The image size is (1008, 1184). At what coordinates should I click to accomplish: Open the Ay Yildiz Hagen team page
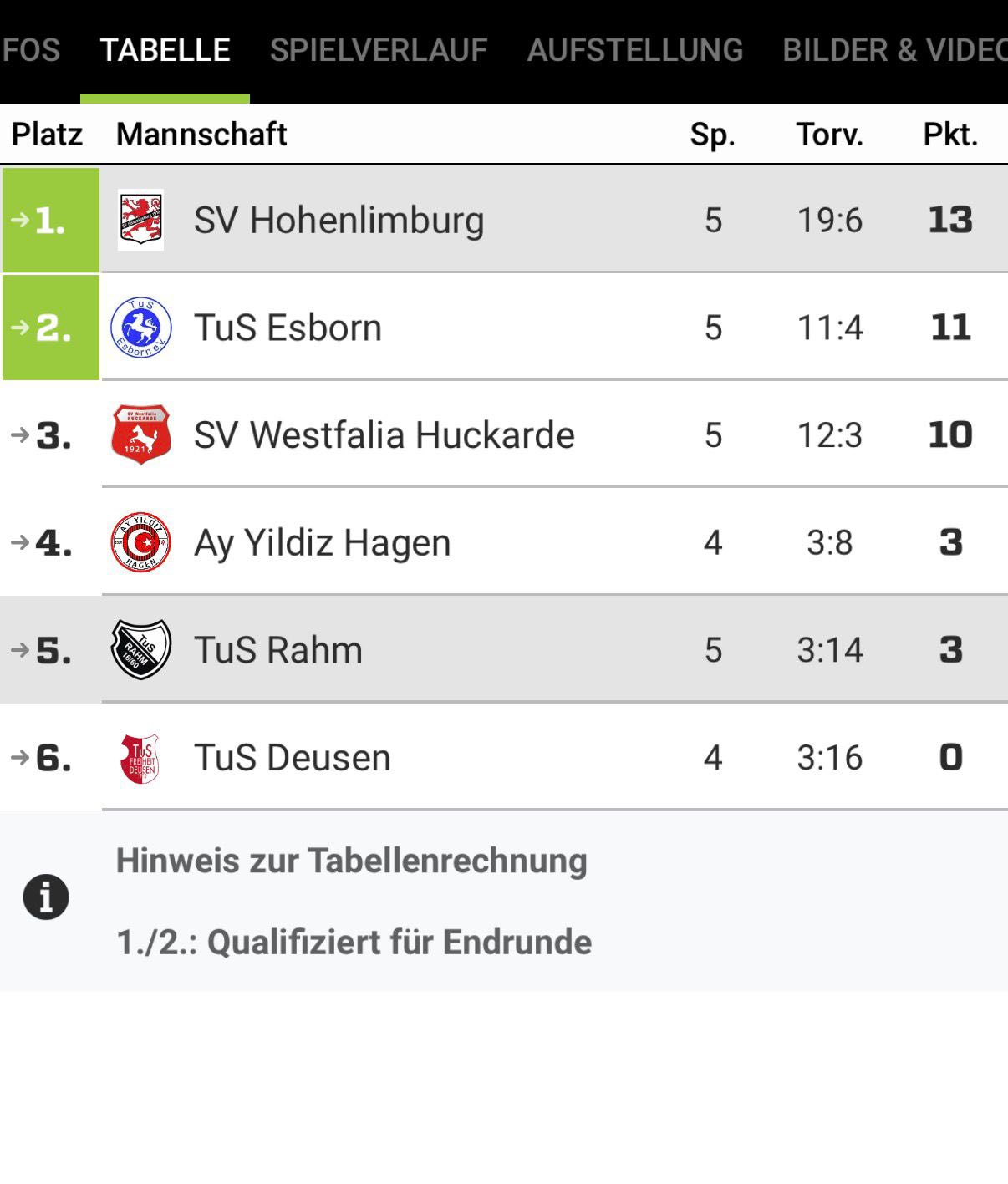(322, 543)
